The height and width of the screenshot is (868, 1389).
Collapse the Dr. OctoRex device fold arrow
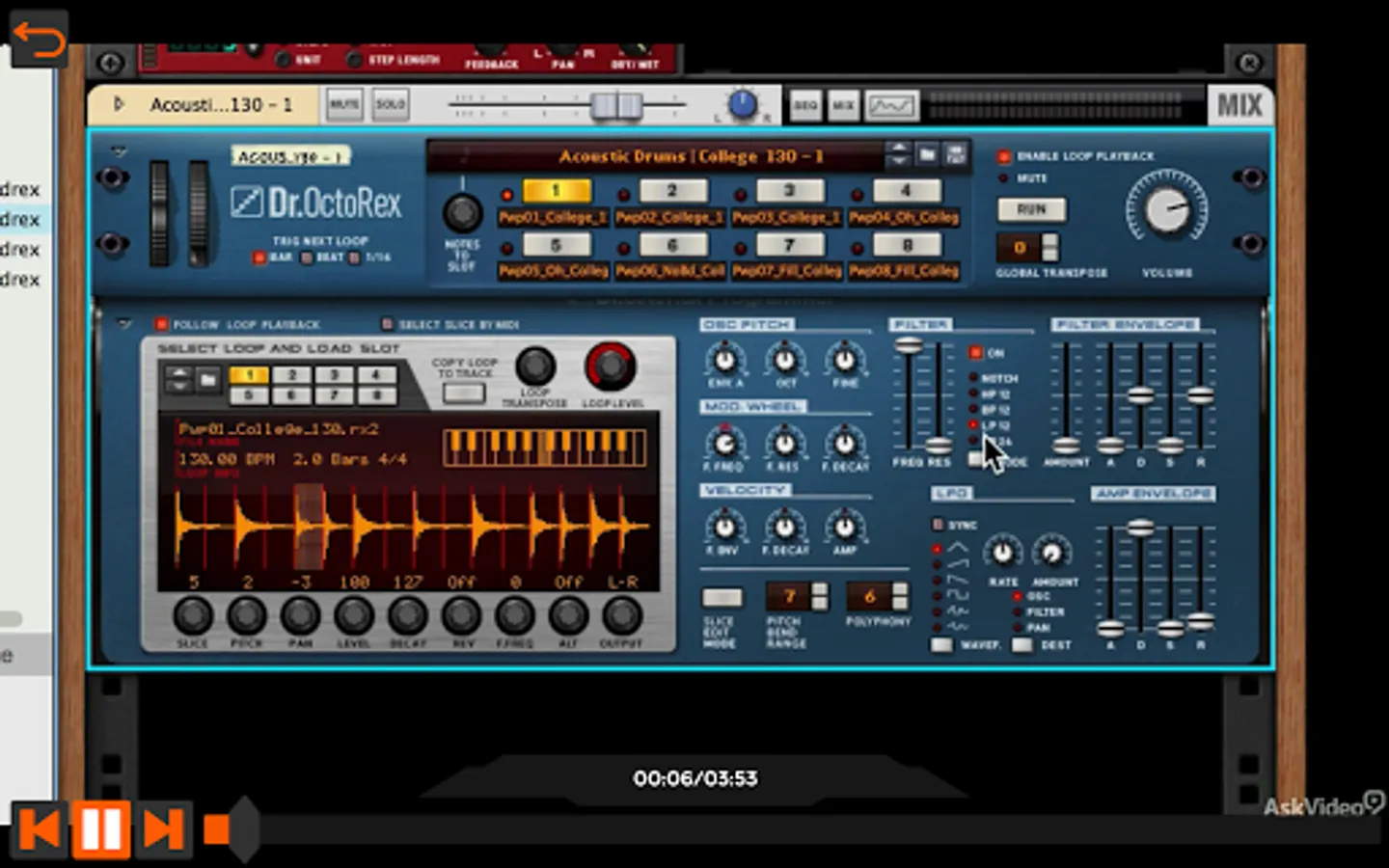[119, 150]
